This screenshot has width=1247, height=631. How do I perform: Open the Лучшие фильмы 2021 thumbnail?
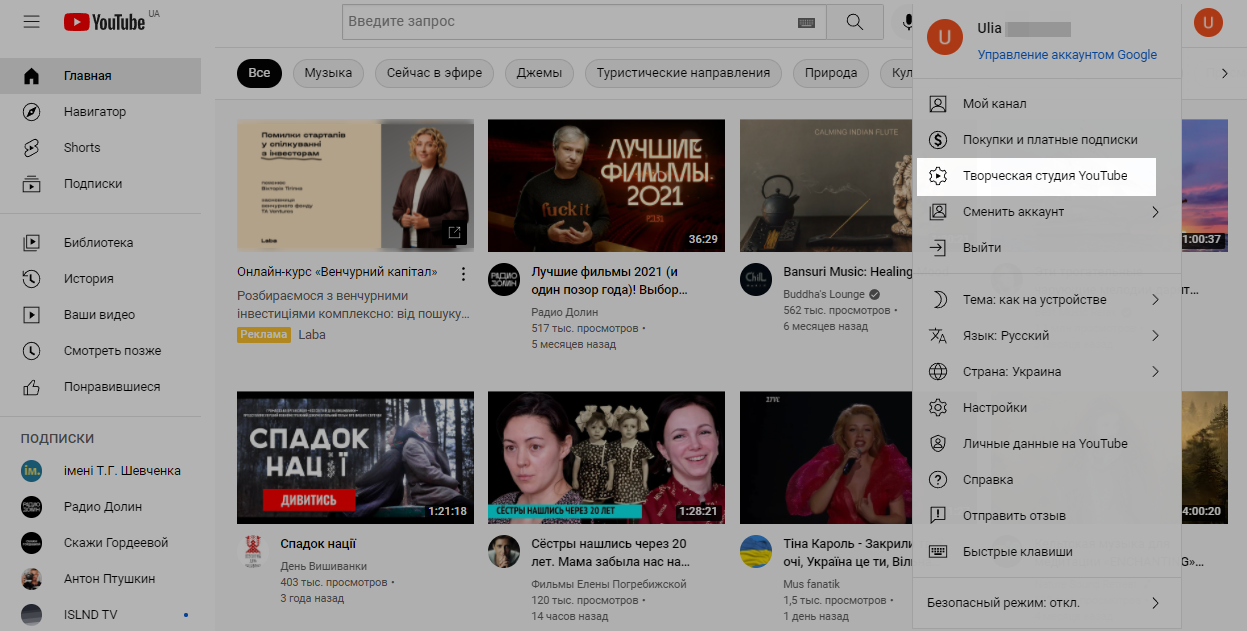(x=606, y=185)
